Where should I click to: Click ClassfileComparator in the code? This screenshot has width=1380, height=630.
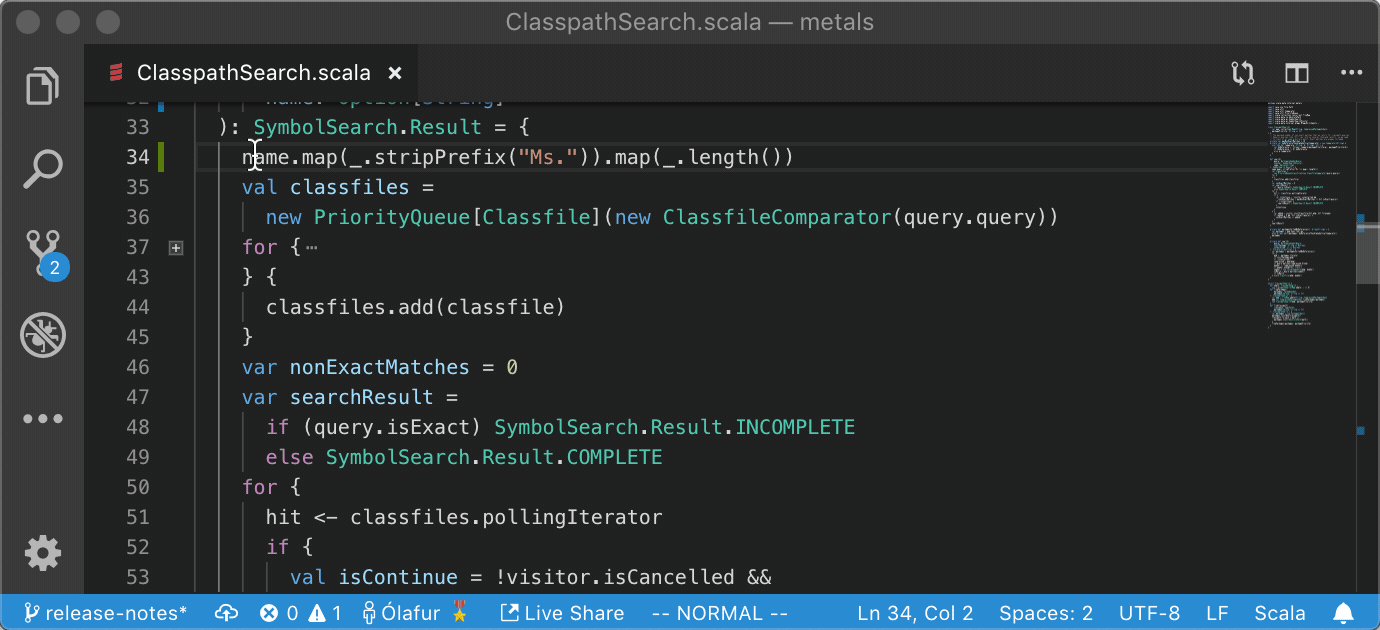(776, 217)
